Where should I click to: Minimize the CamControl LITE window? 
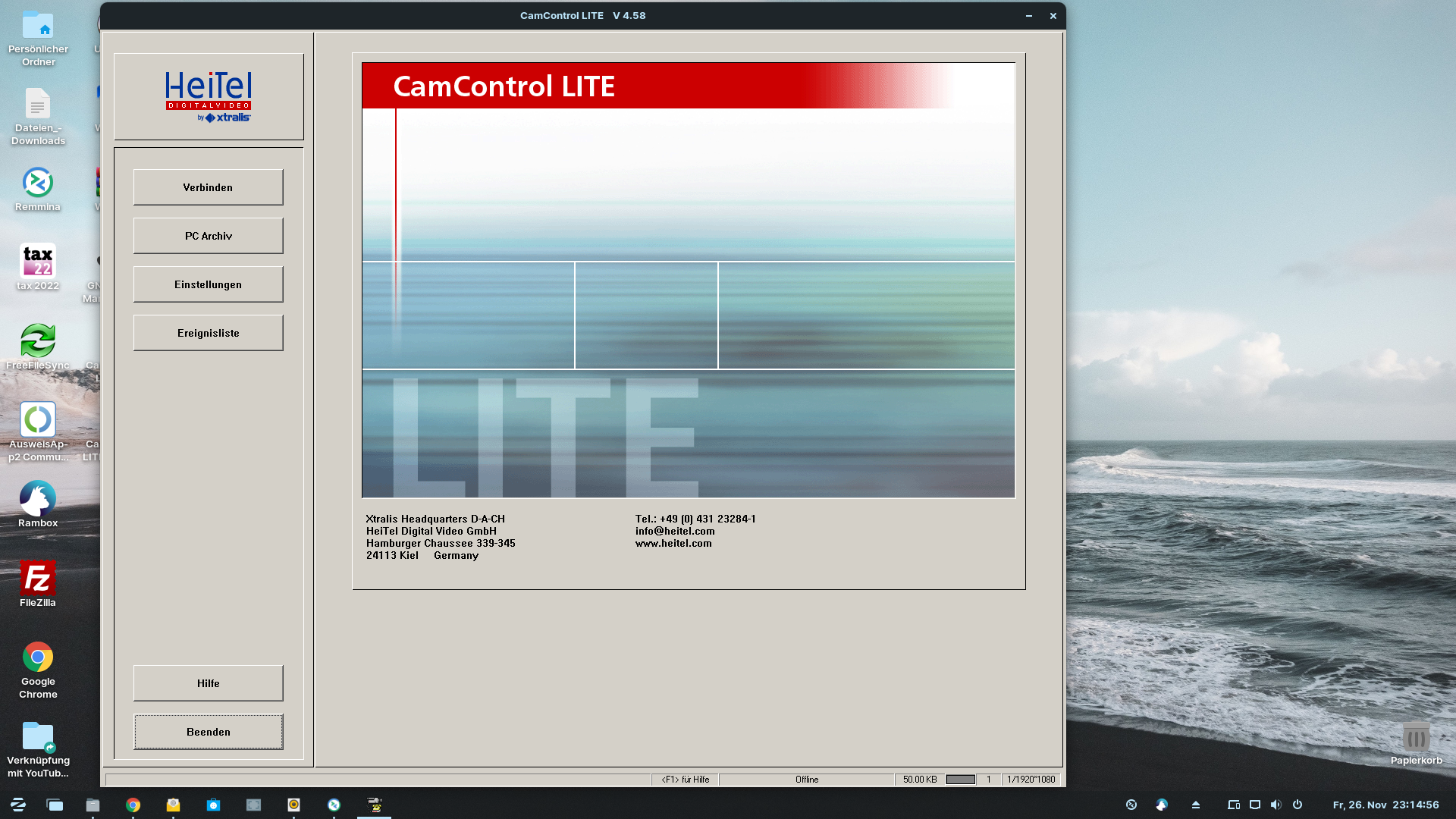pyautogui.click(x=1029, y=16)
